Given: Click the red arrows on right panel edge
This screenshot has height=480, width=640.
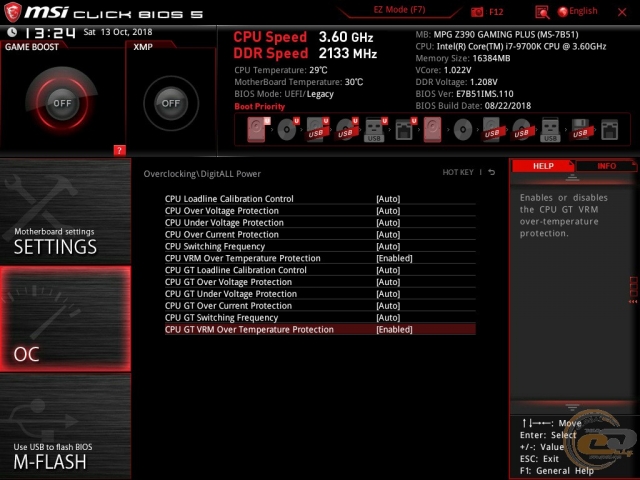Looking at the screenshot, I should (x=633, y=302).
